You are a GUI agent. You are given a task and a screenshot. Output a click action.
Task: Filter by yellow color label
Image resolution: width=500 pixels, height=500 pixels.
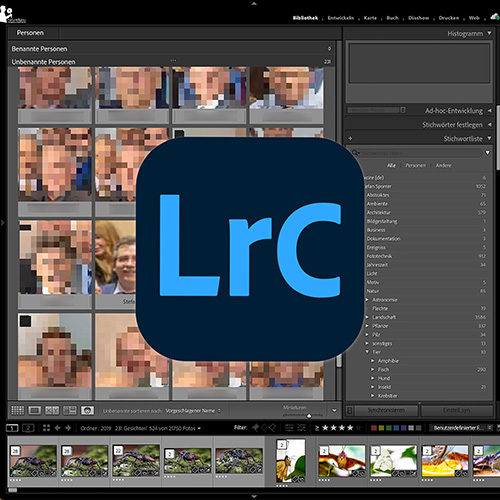[381, 428]
